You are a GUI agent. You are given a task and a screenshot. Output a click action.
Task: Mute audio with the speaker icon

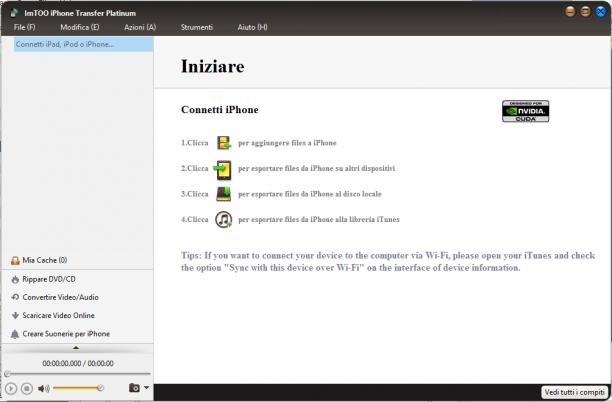click(43, 388)
